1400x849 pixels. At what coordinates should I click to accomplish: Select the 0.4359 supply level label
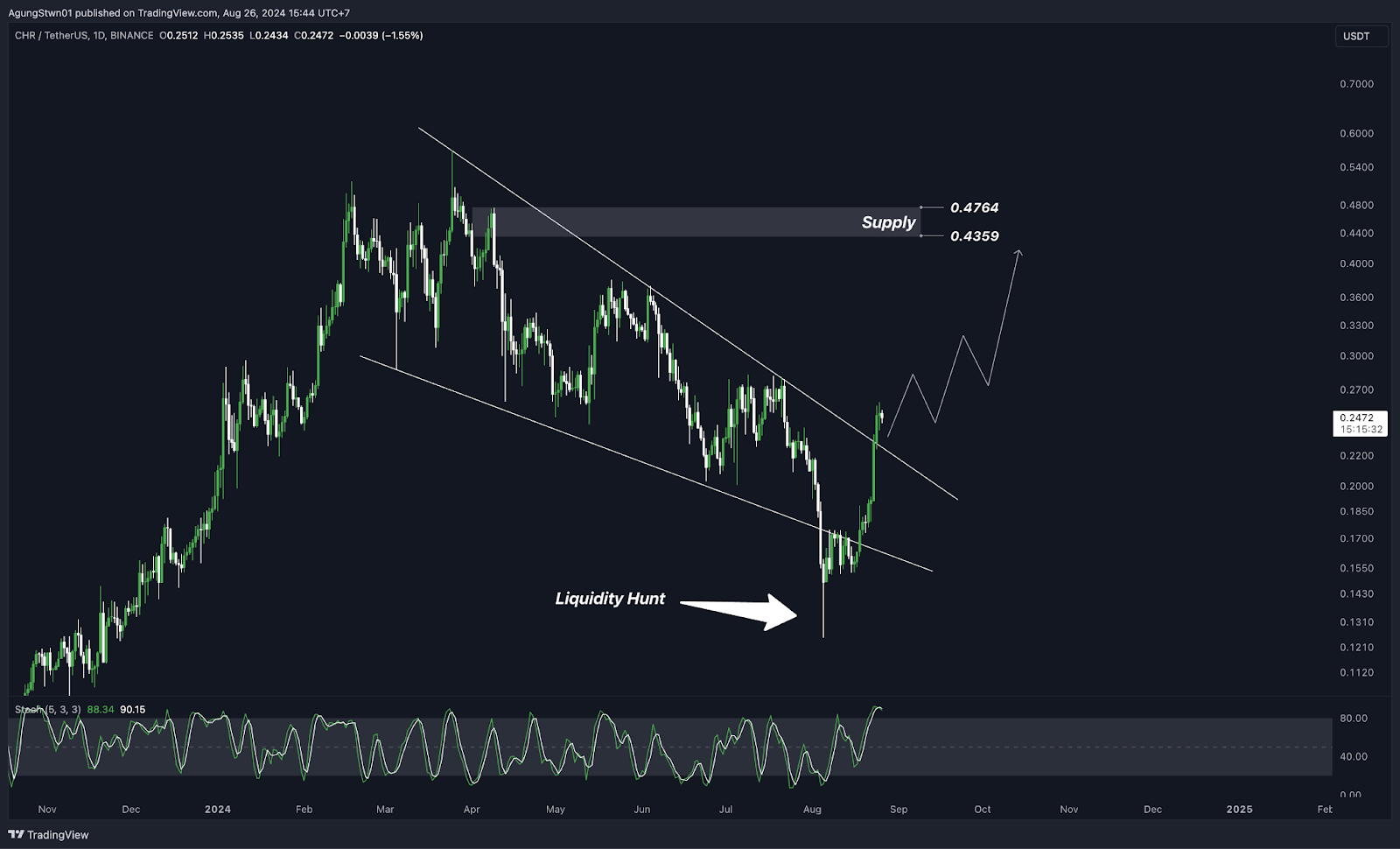click(975, 236)
